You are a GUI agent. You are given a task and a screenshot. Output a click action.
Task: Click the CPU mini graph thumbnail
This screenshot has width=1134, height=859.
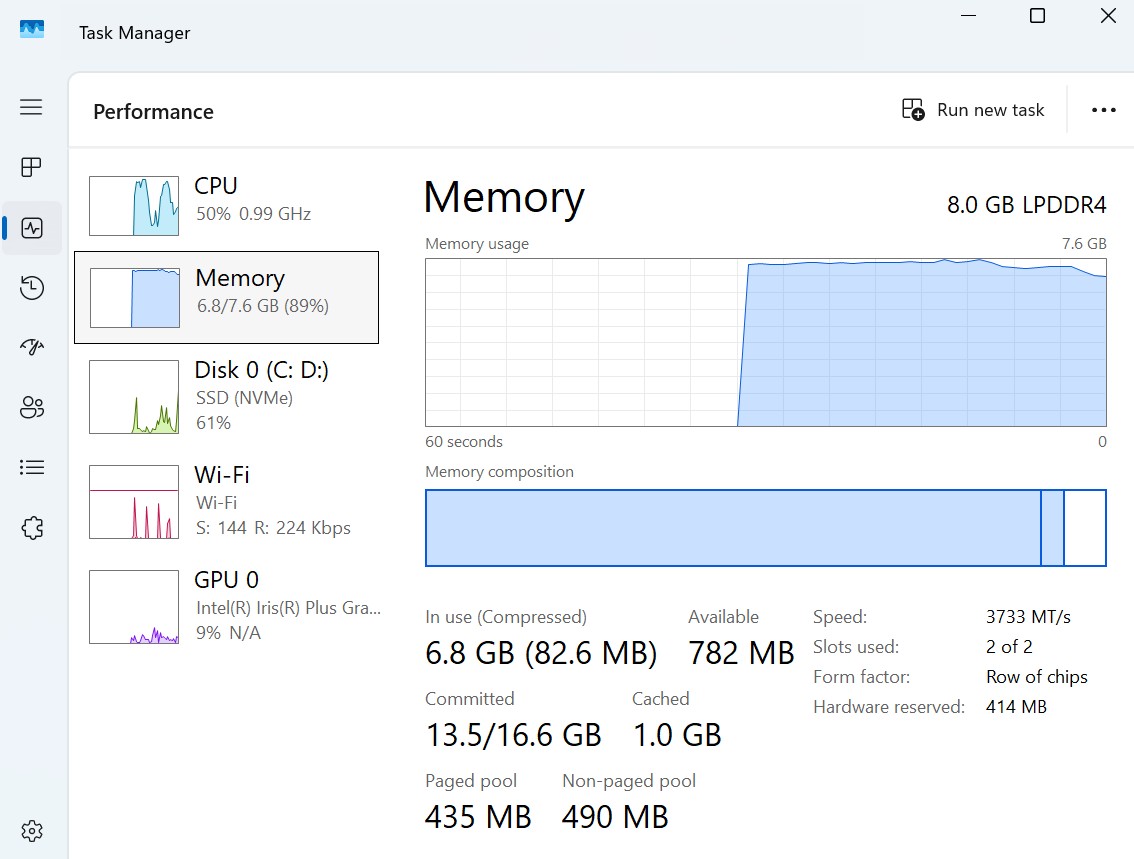(134, 205)
